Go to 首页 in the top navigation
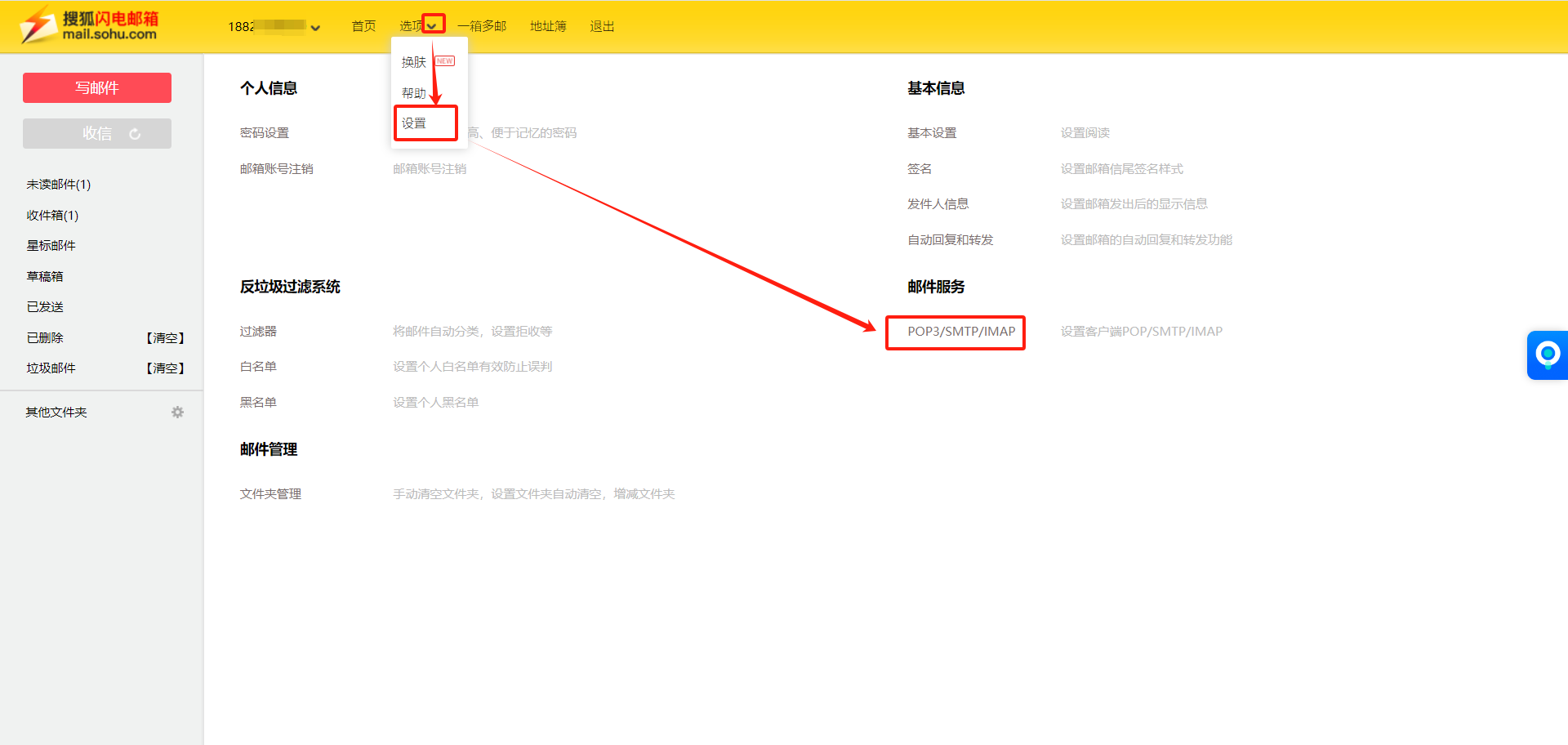1568x745 pixels. pos(363,26)
